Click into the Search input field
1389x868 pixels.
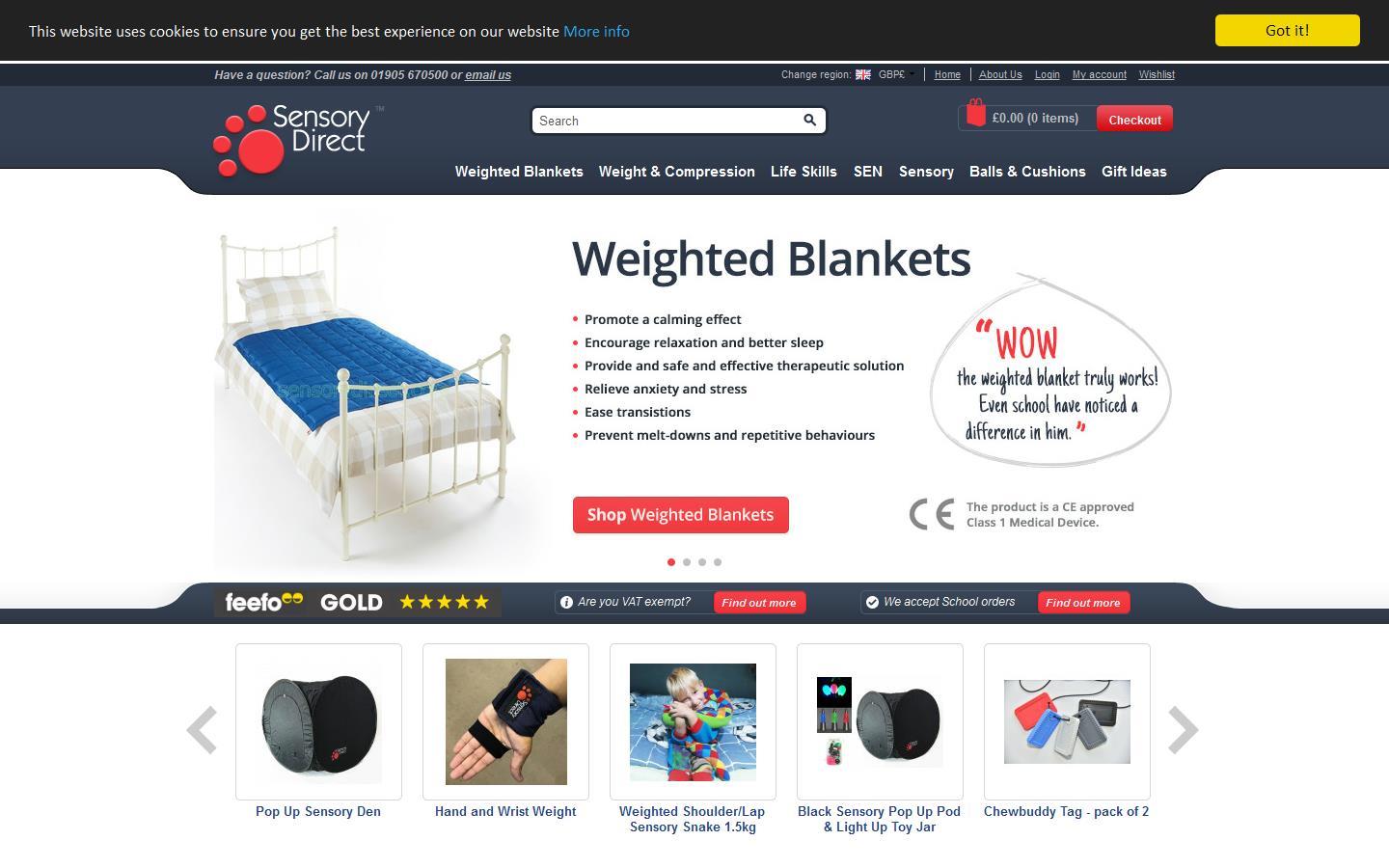coord(667,121)
